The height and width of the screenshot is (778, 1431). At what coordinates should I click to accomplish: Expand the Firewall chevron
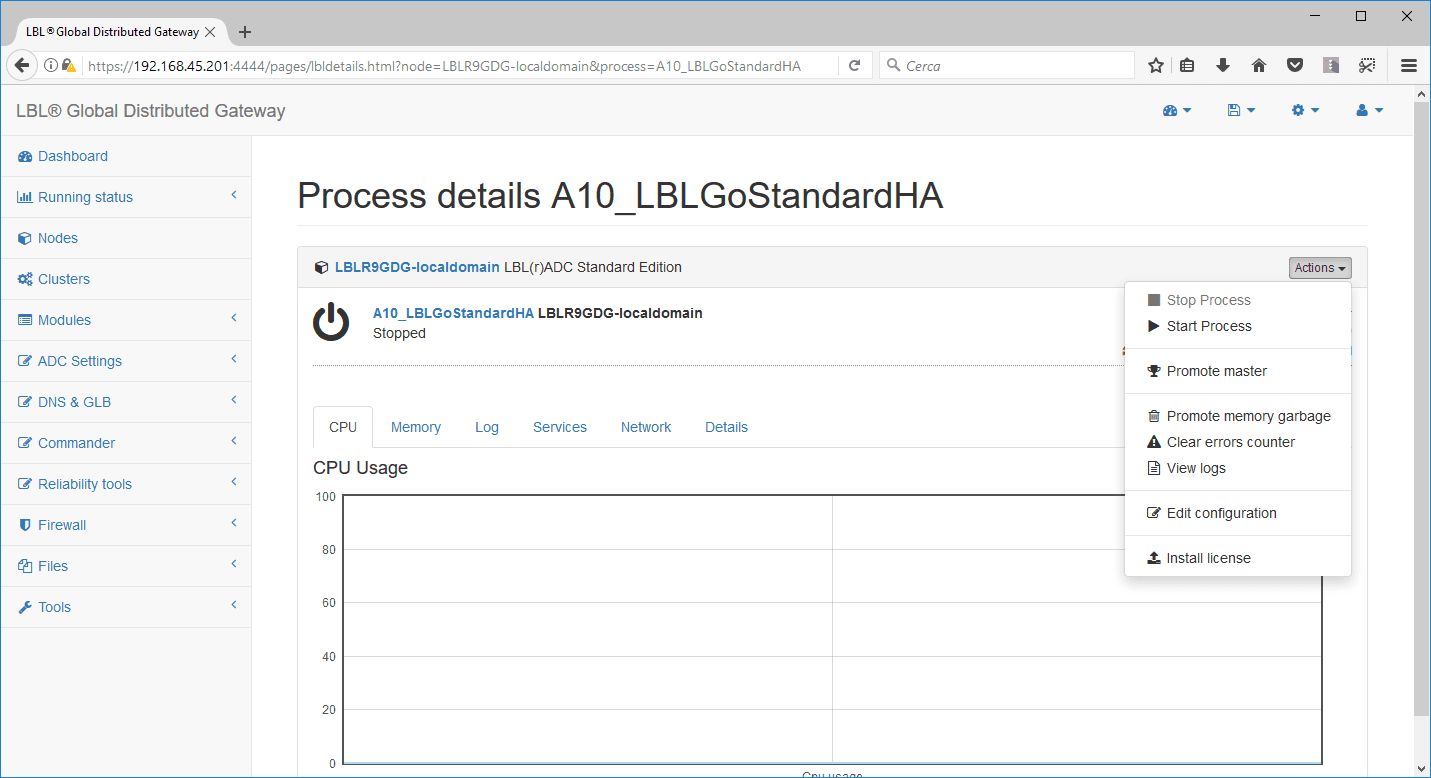click(234, 524)
